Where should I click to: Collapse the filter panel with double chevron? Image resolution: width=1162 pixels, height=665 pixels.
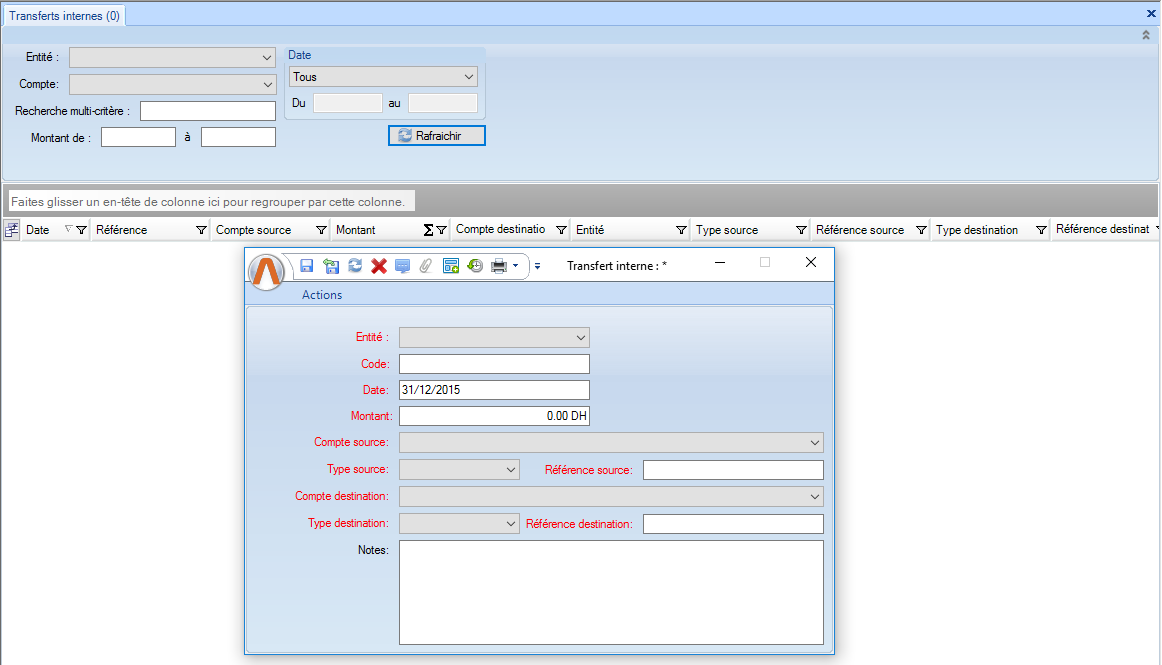(1146, 35)
